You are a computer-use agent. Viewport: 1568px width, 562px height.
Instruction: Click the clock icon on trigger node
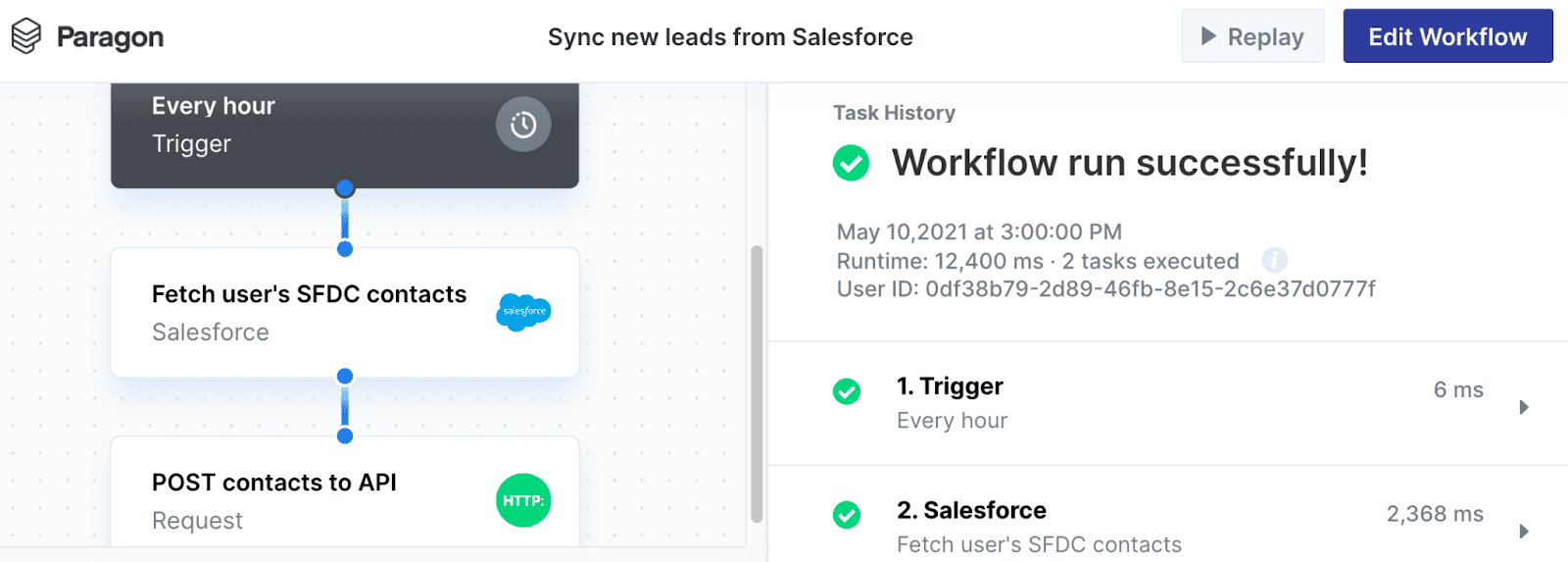tap(523, 125)
